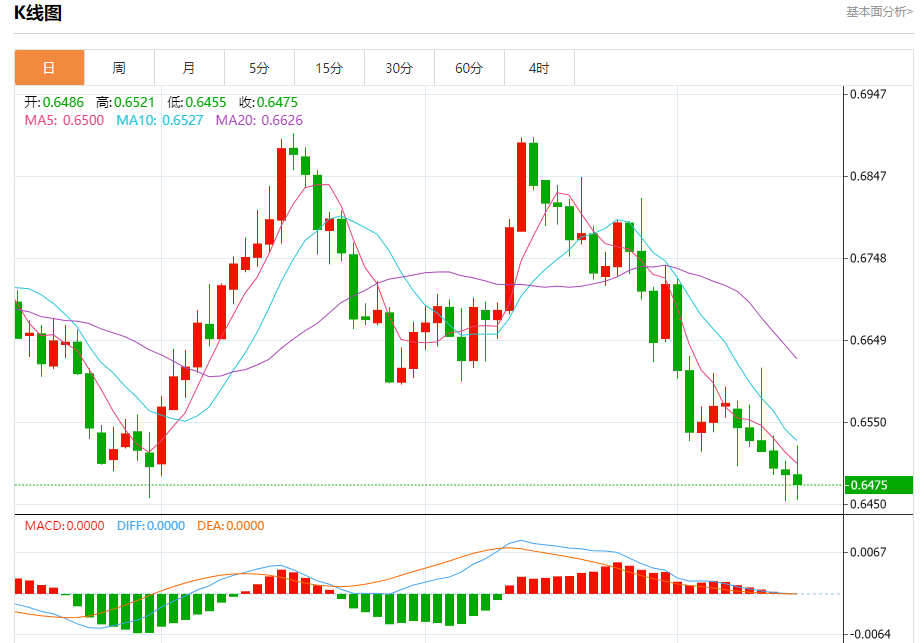This screenshot has width=924, height=643.
Task: Click the K线图 heading
Action: point(38,12)
